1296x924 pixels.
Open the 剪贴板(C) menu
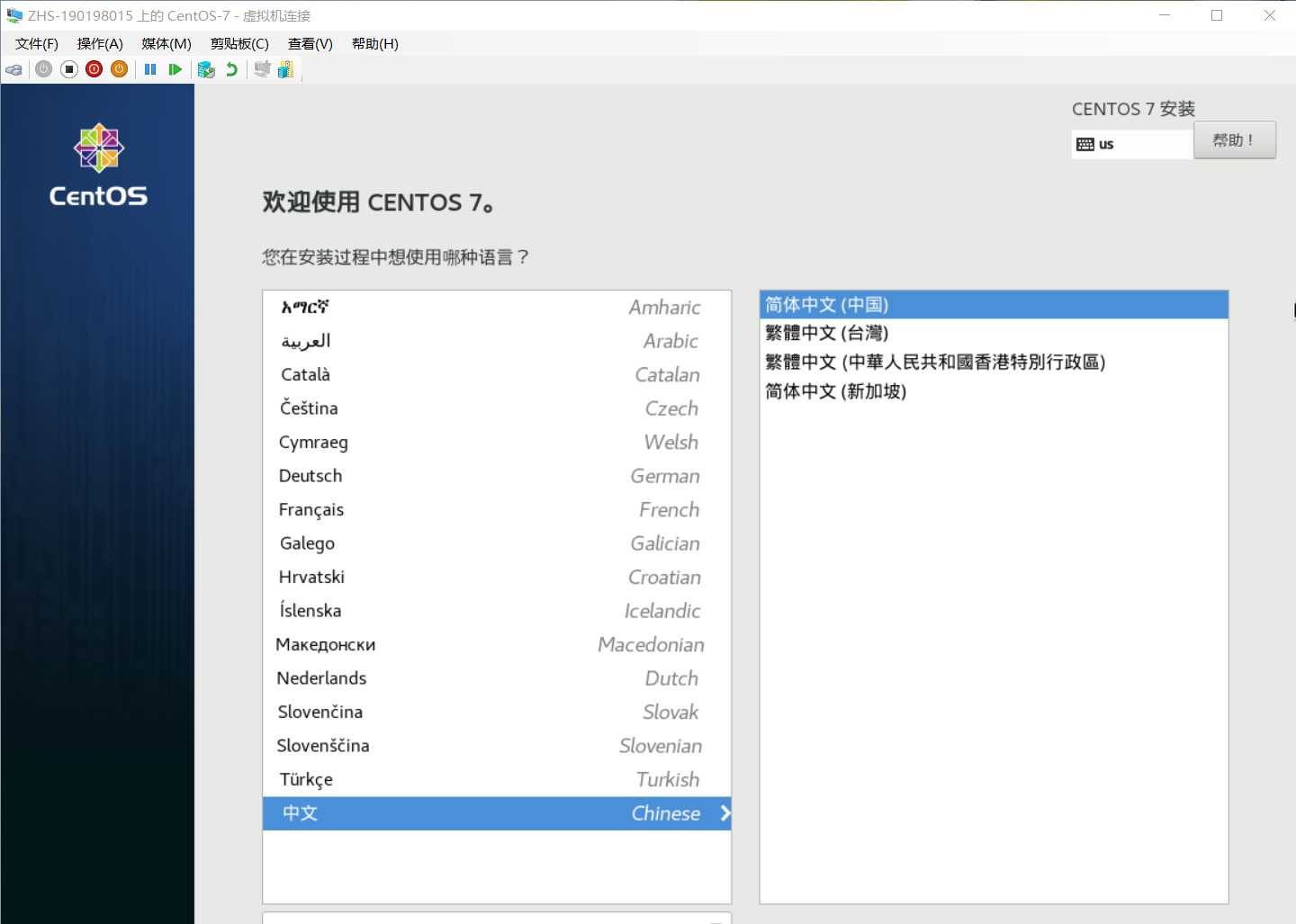[239, 43]
